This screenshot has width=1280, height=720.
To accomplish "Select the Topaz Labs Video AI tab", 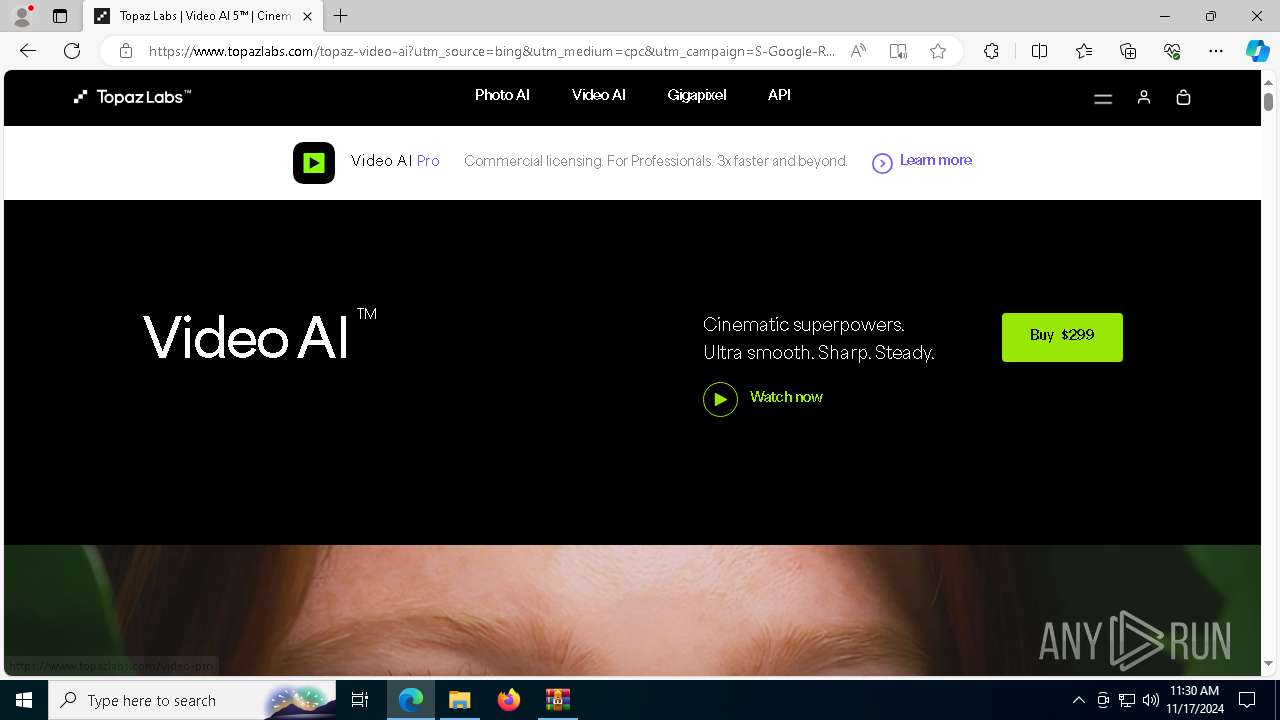I will 203,16.
